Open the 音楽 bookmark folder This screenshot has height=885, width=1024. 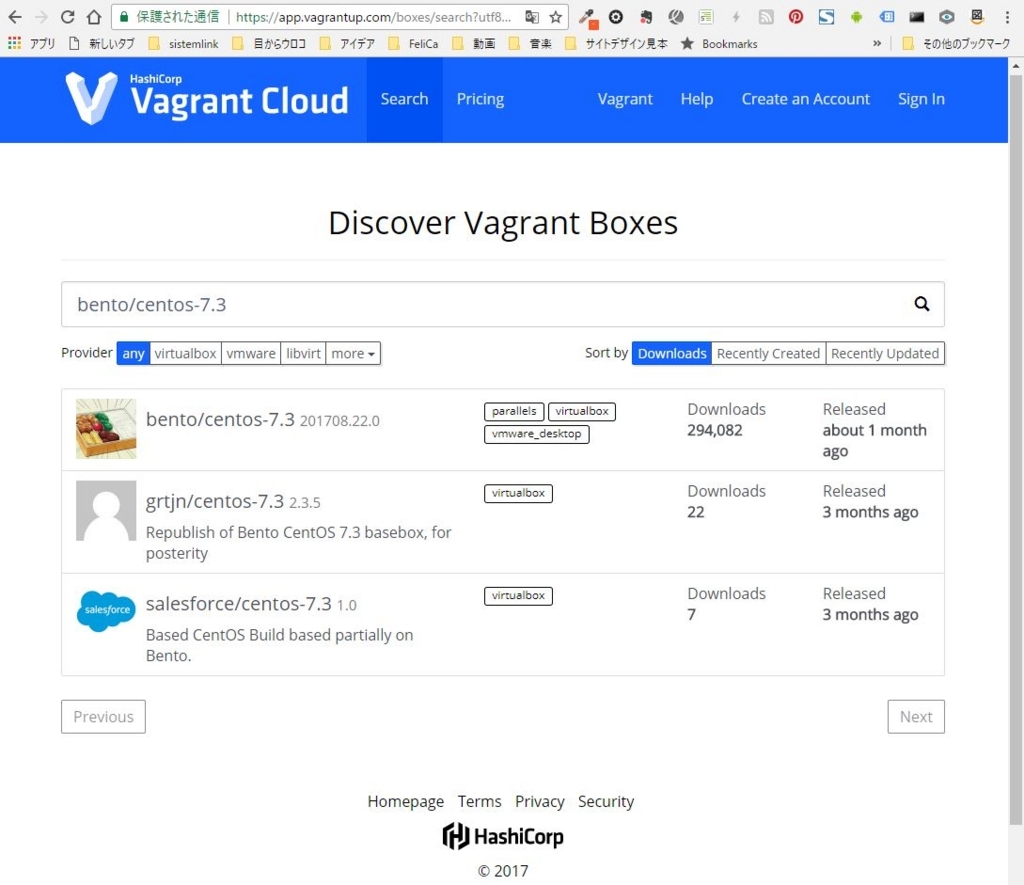point(530,44)
